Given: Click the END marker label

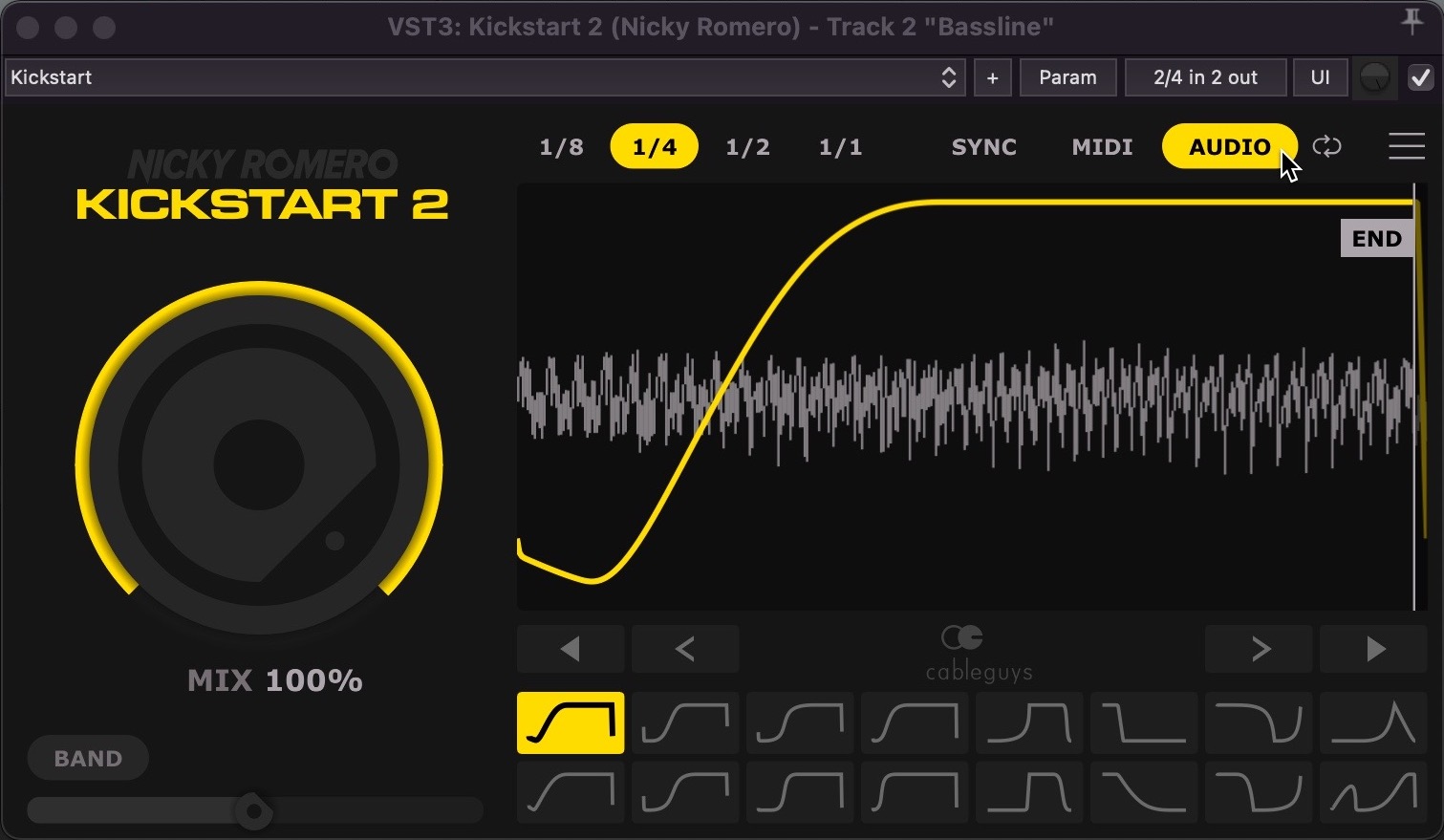Looking at the screenshot, I should [x=1376, y=239].
